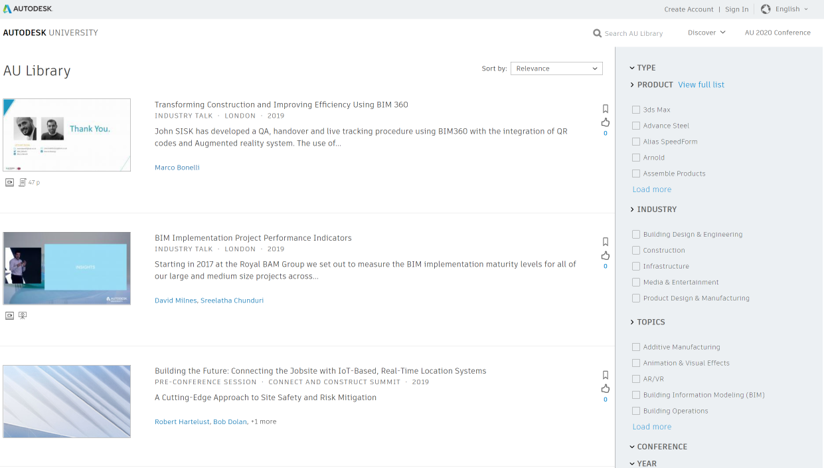Click the globe language icon
Image resolution: width=824 pixels, height=468 pixels.
point(766,9)
